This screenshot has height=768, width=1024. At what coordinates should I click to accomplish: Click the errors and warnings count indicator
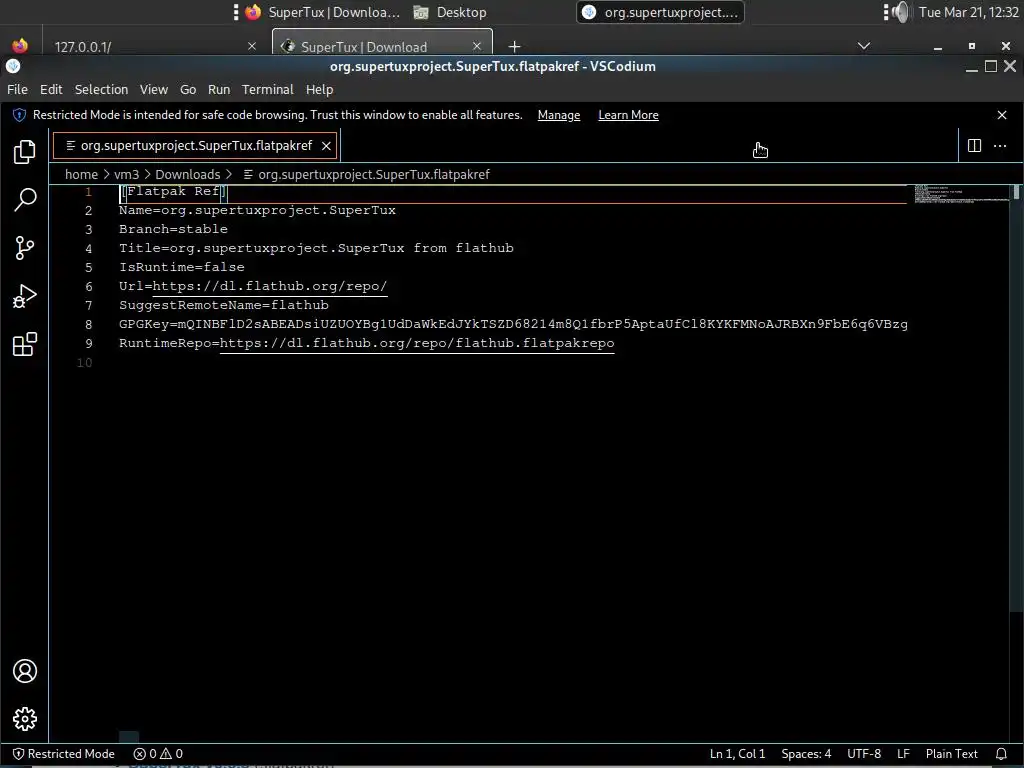coord(158,754)
